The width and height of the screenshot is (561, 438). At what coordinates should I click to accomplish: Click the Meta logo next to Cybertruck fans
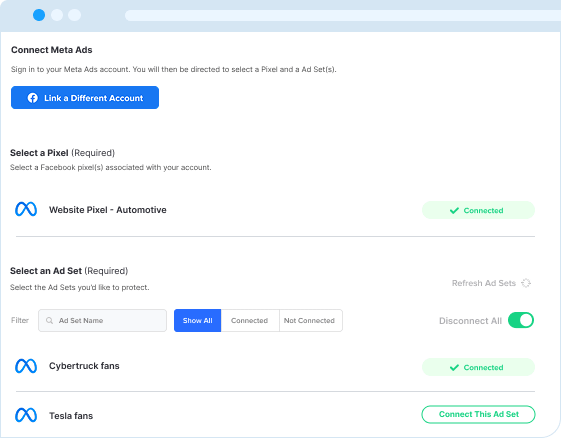(x=26, y=366)
